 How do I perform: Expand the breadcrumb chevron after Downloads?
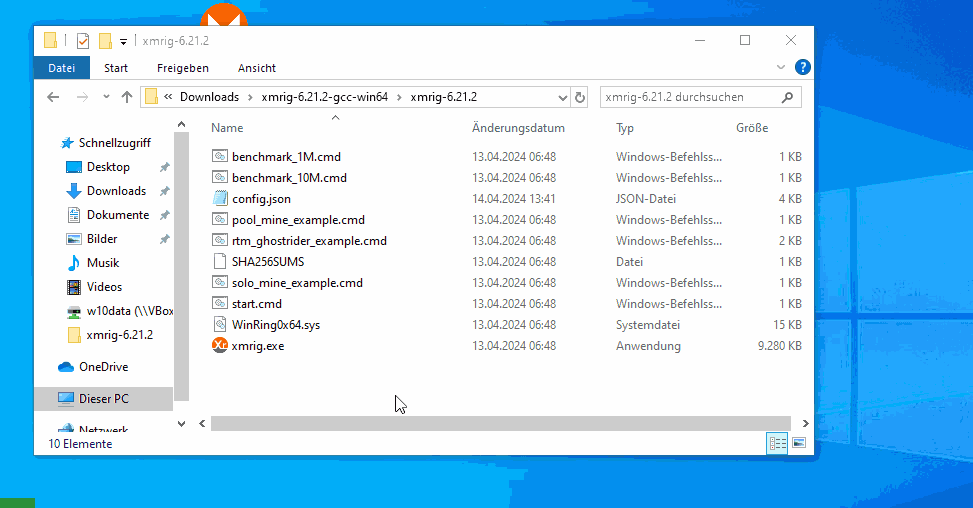(x=250, y=97)
